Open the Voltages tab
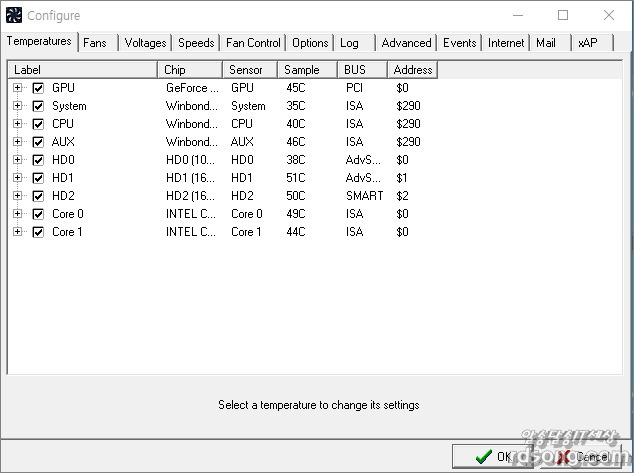 [x=145, y=43]
